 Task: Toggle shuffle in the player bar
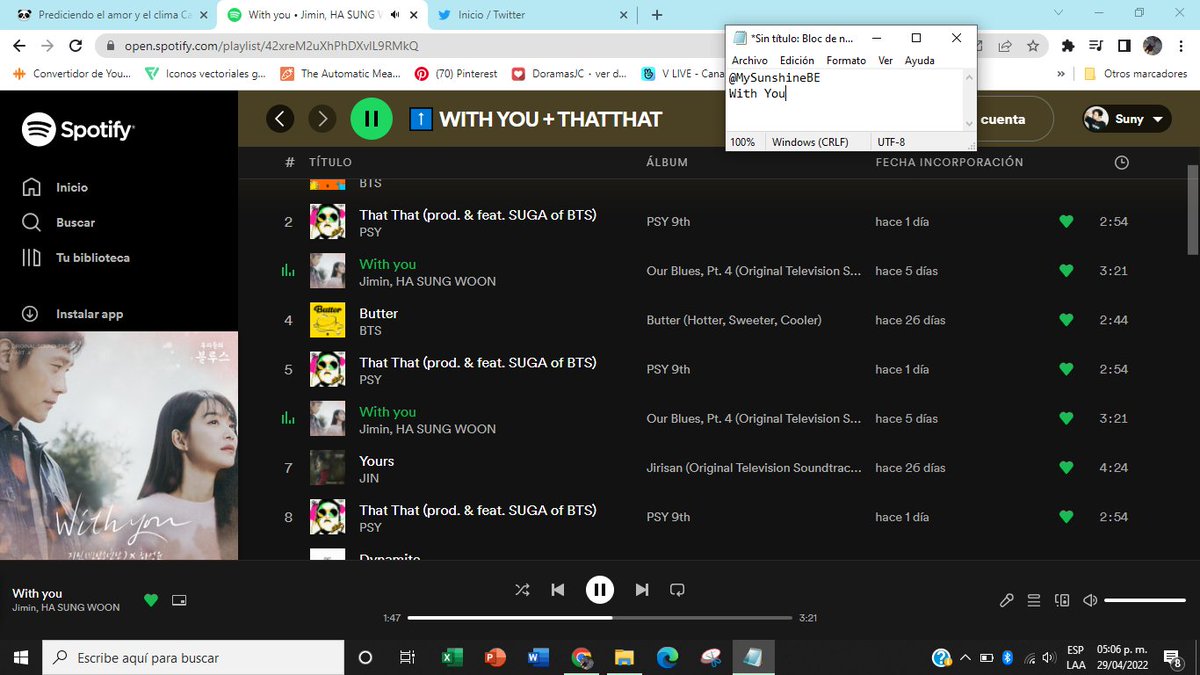click(x=522, y=590)
